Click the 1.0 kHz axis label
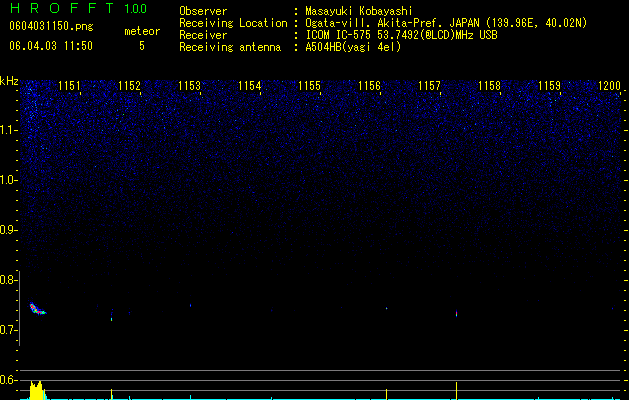This screenshot has width=629, height=400. tap(9, 180)
